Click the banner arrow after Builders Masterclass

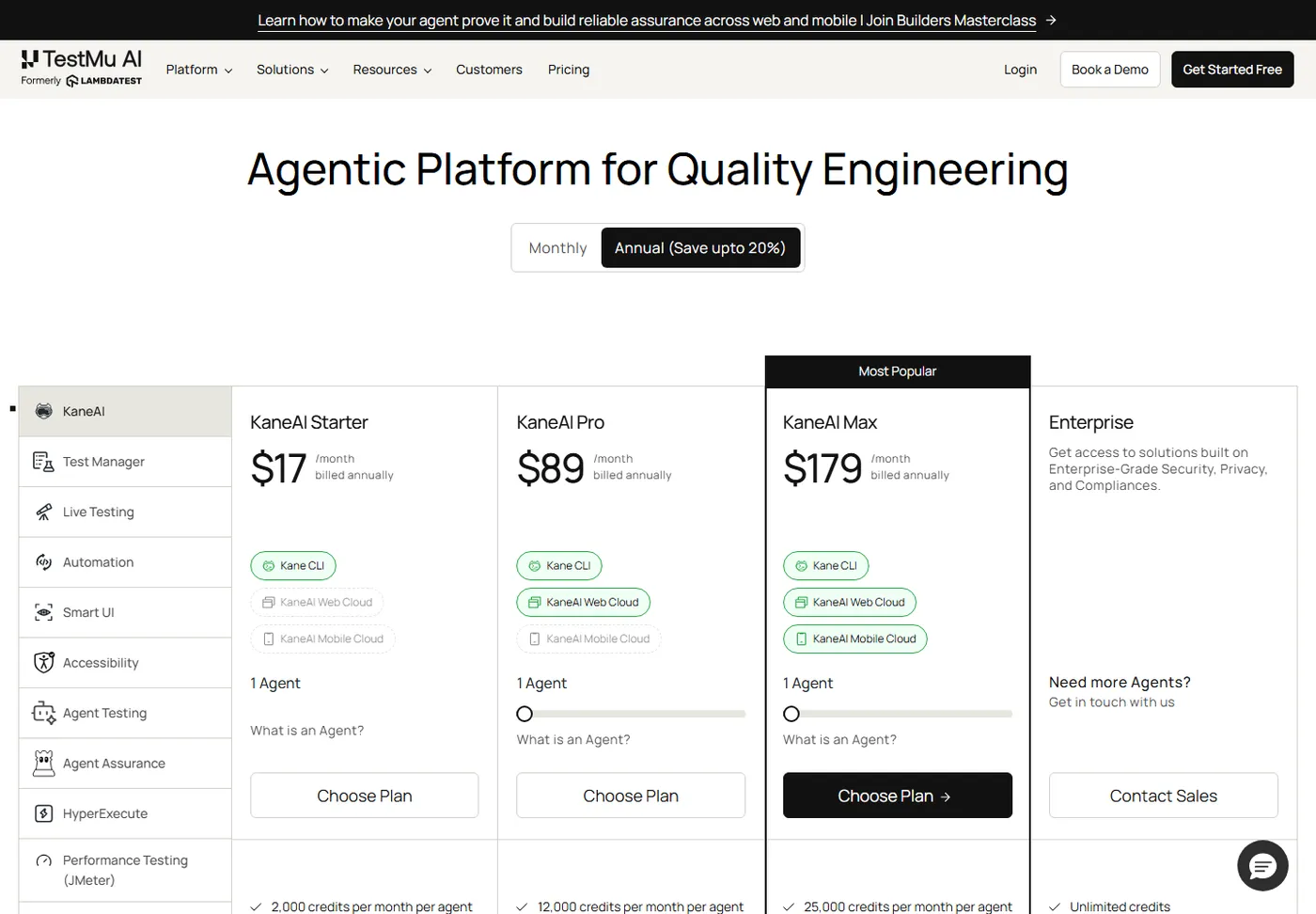tap(1051, 20)
